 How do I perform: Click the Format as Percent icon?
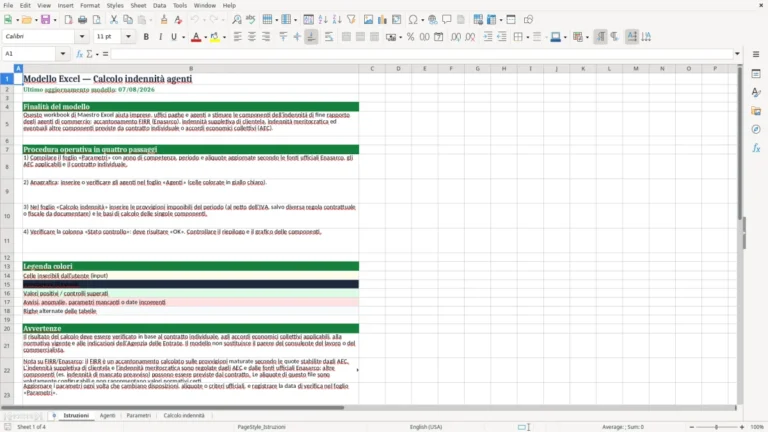pos(410,37)
